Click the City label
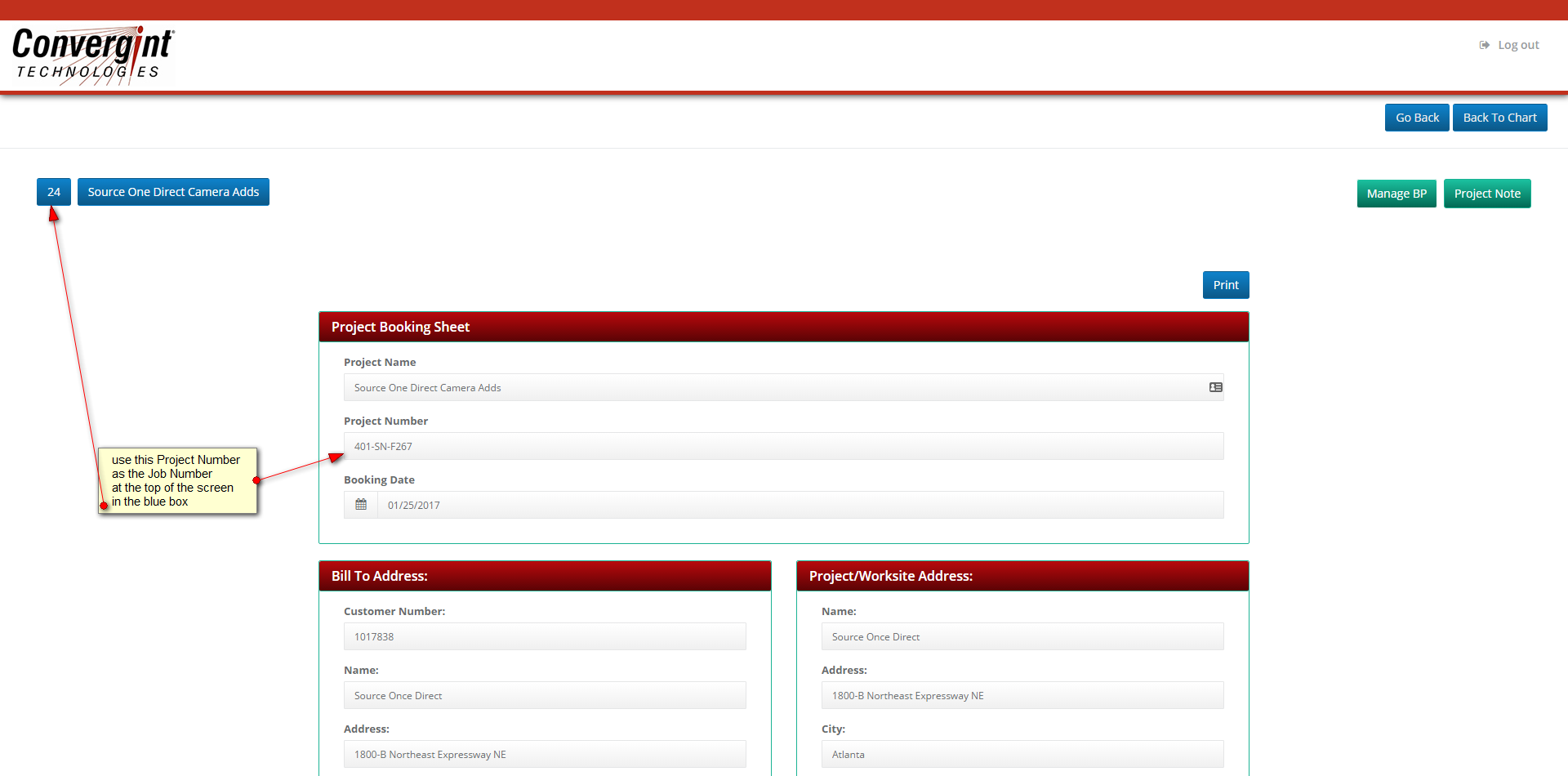 pos(833,729)
